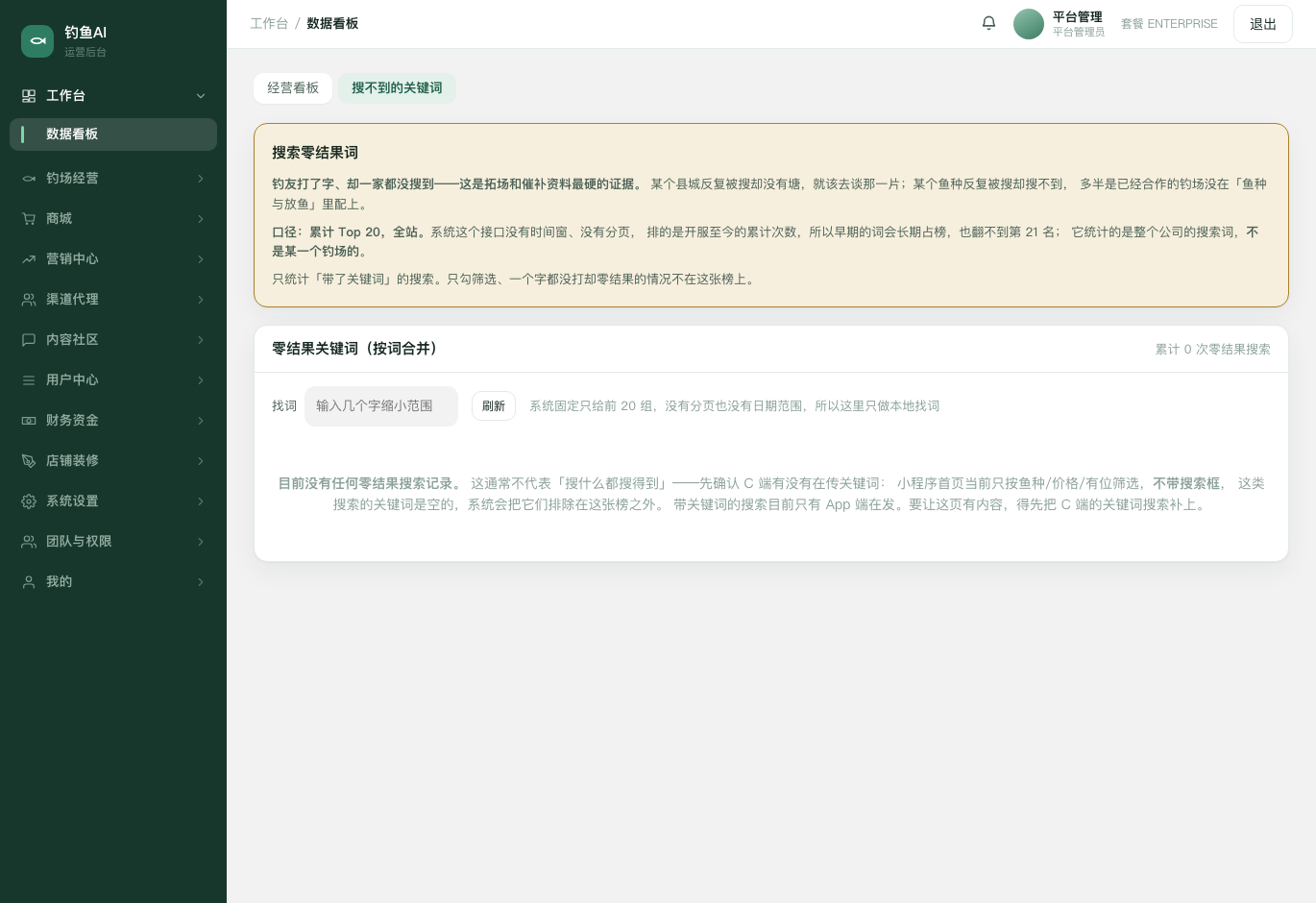Click the 刷新 refresh button
The width and height of the screenshot is (1316, 903).
tap(494, 406)
